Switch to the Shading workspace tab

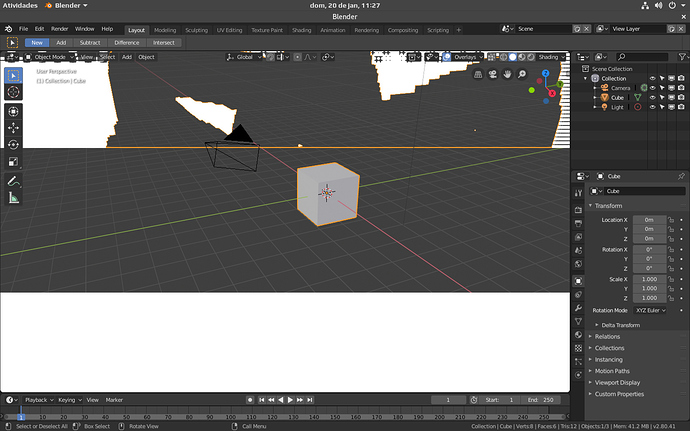click(301, 30)
